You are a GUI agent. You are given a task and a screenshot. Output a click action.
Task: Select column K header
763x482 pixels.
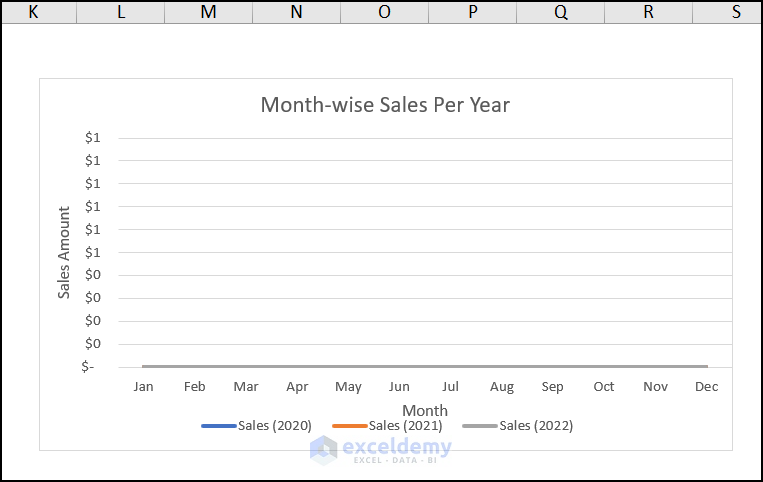click(x=33, y=11)
